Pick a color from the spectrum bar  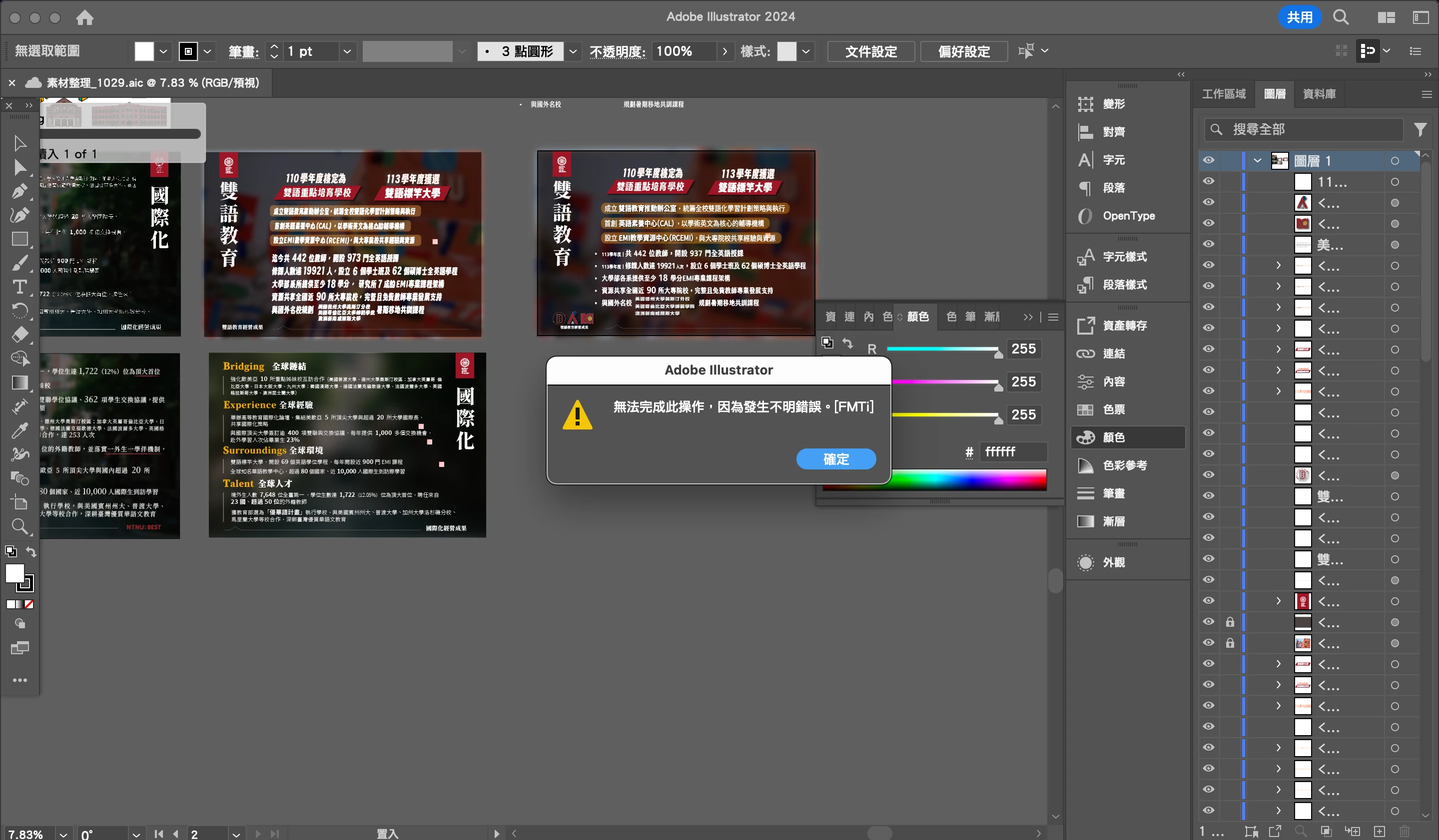click(934, 480)
